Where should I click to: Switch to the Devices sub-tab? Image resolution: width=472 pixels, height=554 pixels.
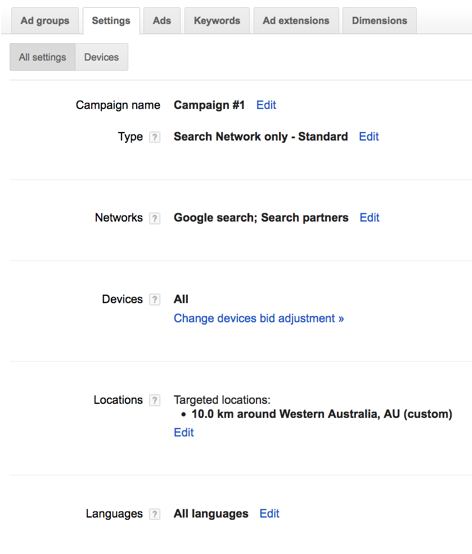(x=101, y=57)
